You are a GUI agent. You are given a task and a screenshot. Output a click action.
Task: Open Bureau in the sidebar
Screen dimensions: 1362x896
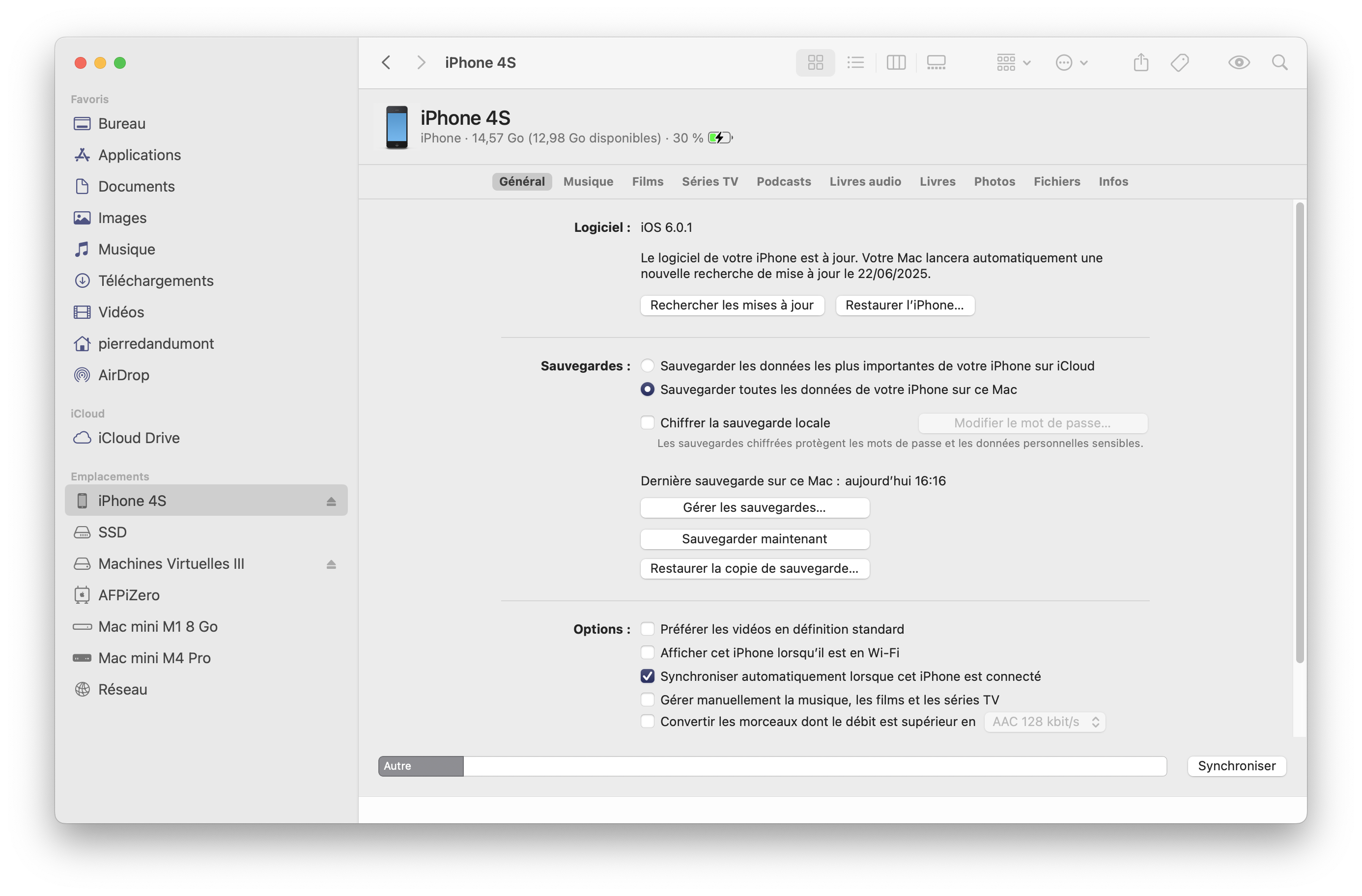click(206, 124)
